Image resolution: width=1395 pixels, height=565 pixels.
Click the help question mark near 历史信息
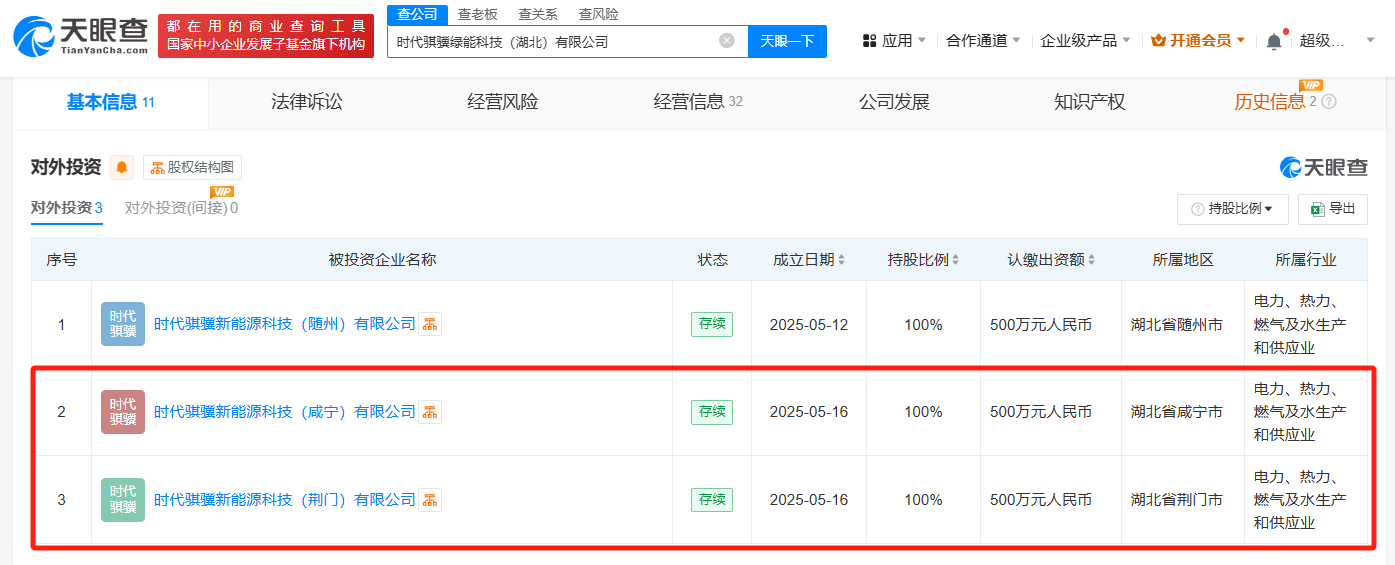pyautogui.click(x=1329, y=102)
